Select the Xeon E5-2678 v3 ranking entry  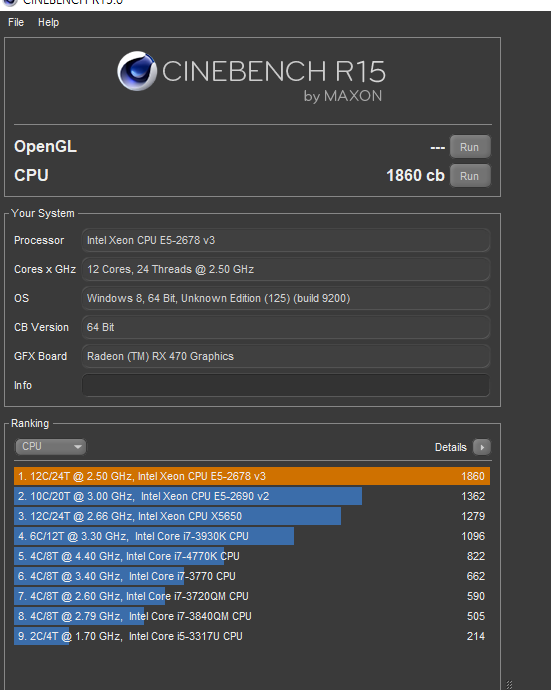tap(252, 476)
